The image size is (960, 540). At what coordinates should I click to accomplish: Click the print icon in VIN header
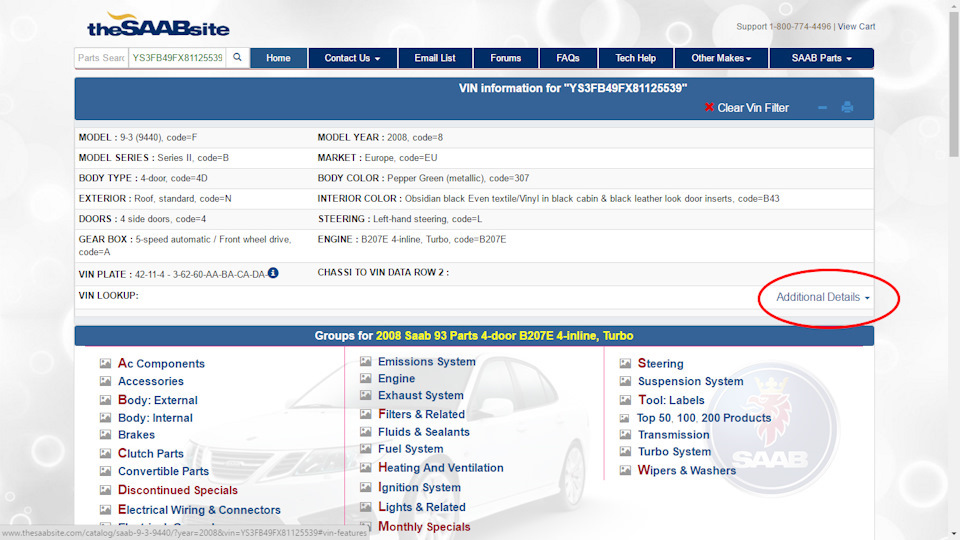847,107
